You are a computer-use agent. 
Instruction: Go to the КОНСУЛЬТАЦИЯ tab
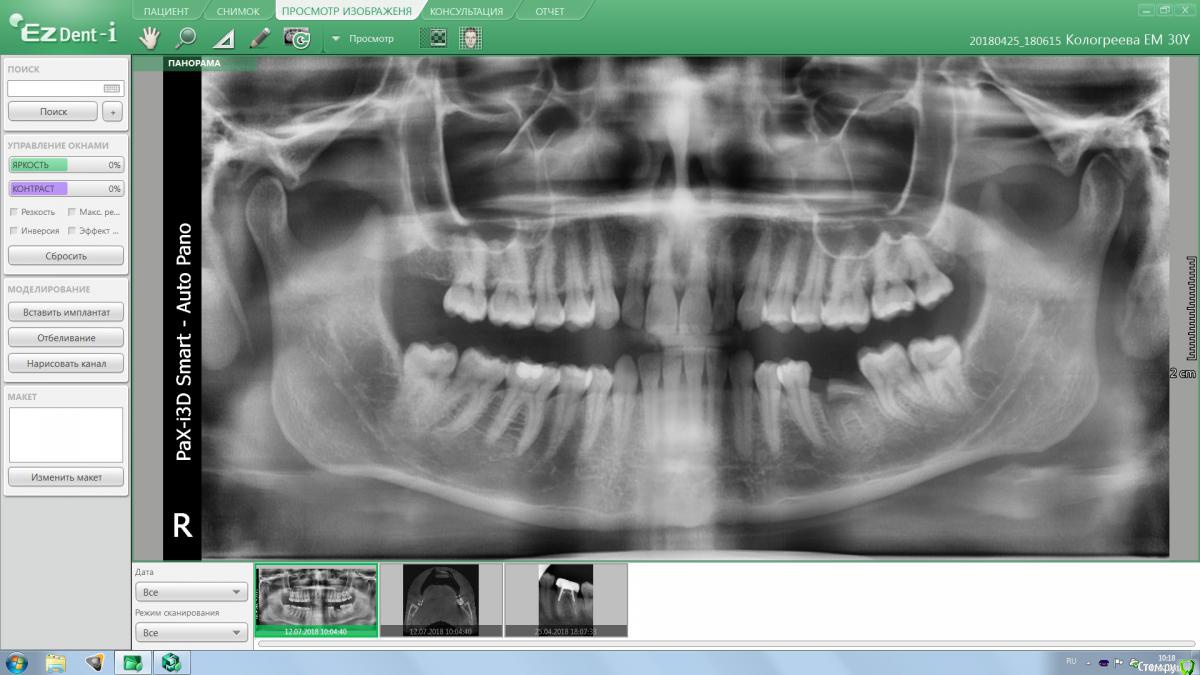click(467, 11)
